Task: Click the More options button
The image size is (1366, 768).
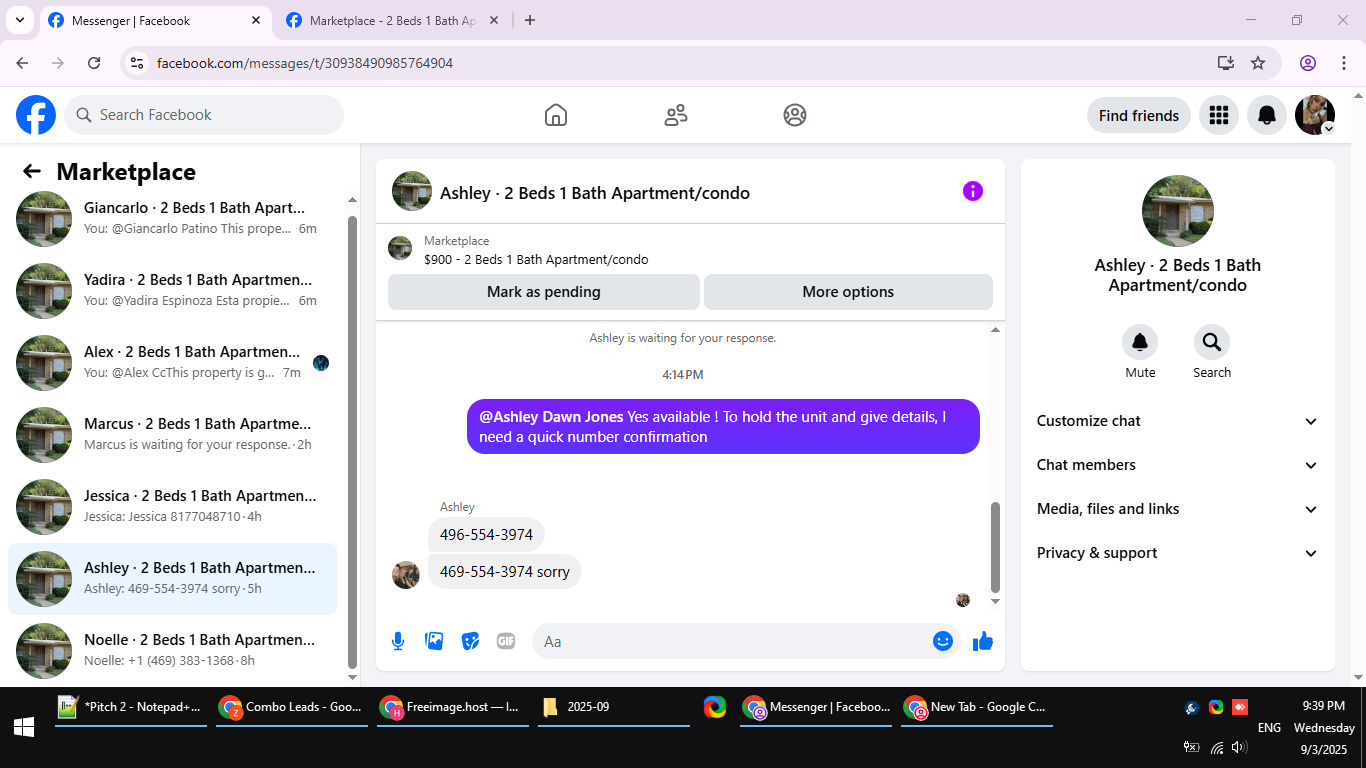Action: pos(848,292)
